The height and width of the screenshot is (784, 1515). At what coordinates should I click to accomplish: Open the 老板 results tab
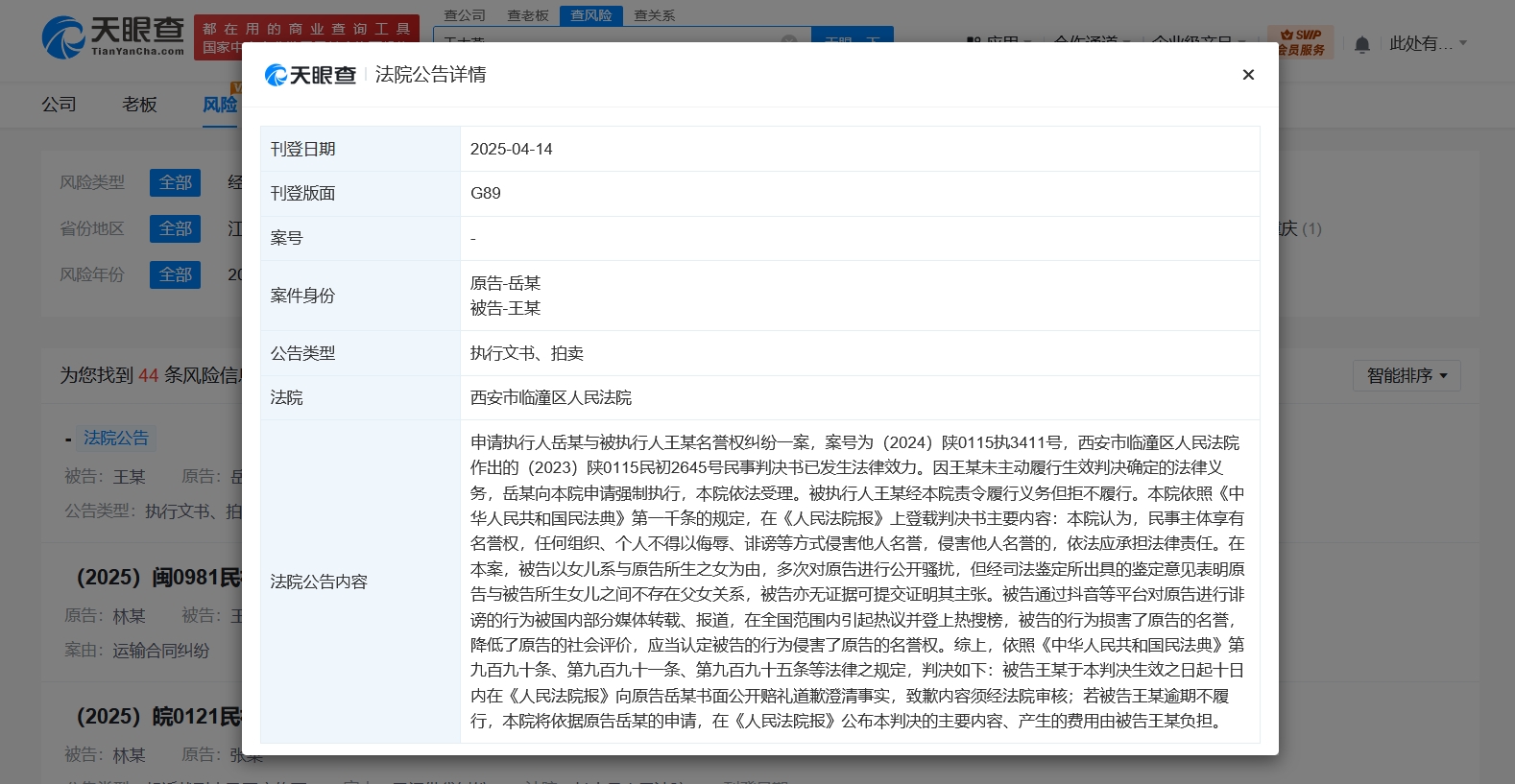coord(139,104)
